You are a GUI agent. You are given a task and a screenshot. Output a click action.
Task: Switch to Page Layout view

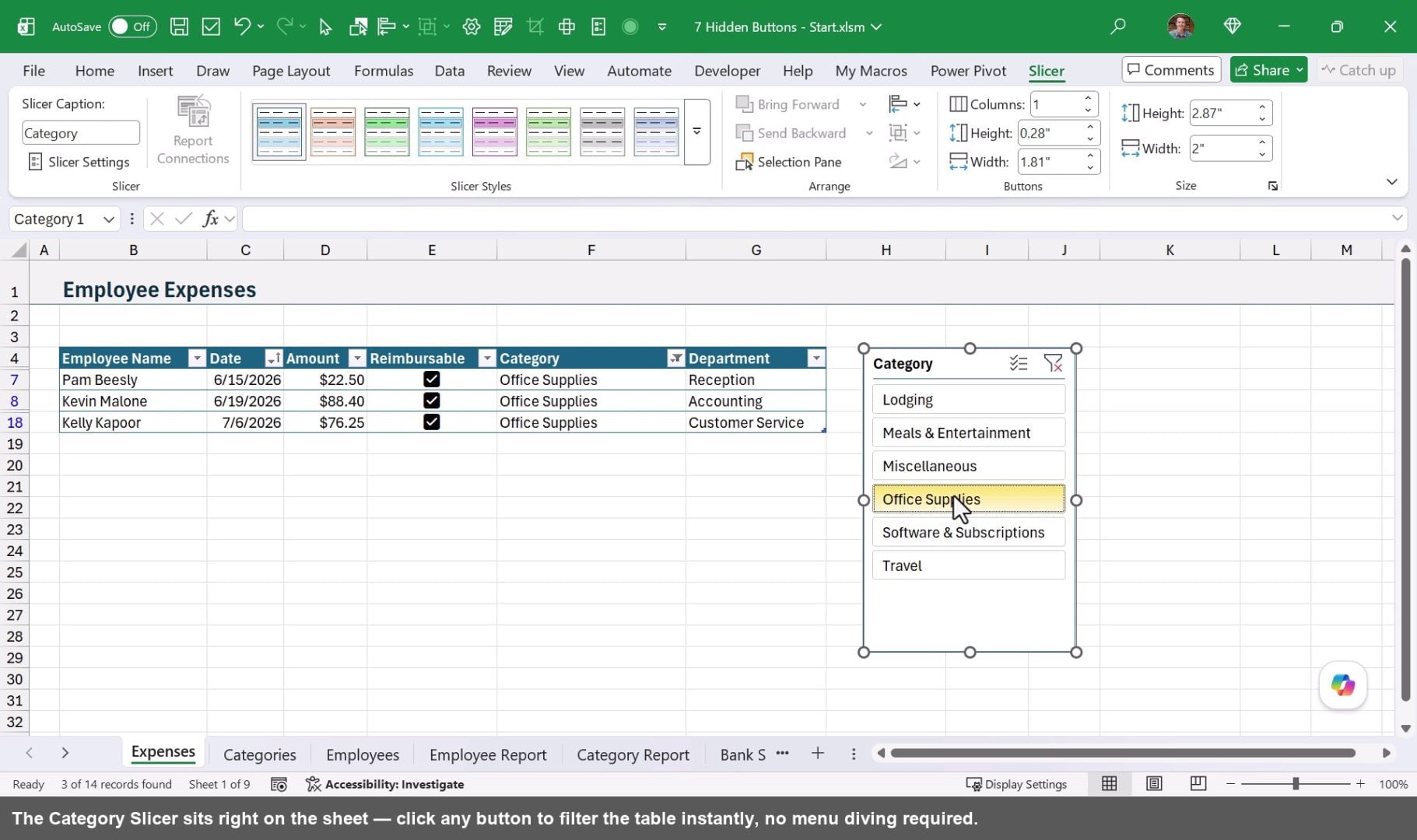click(1154, 784)
